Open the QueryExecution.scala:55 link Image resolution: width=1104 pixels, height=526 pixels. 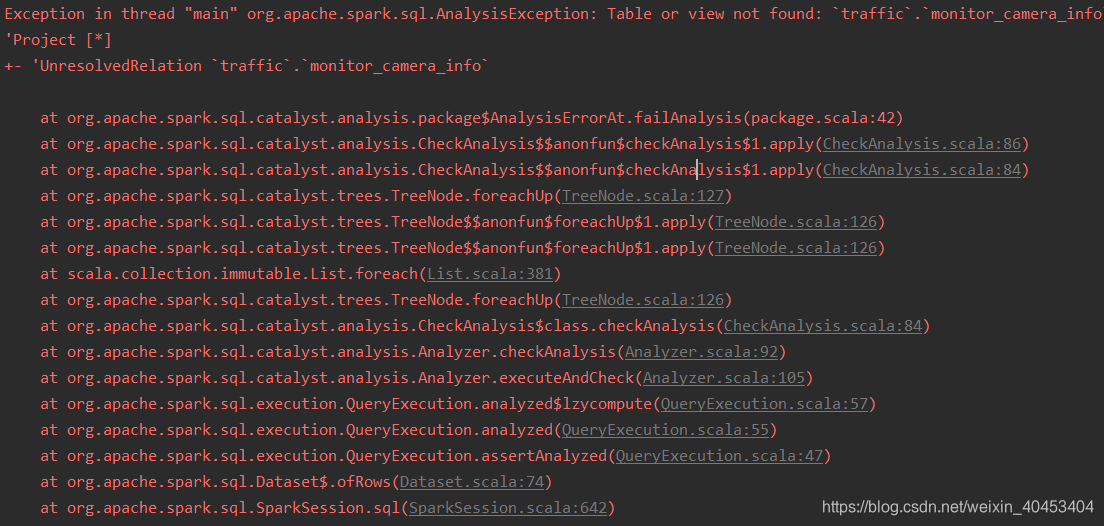coord(665,430)
